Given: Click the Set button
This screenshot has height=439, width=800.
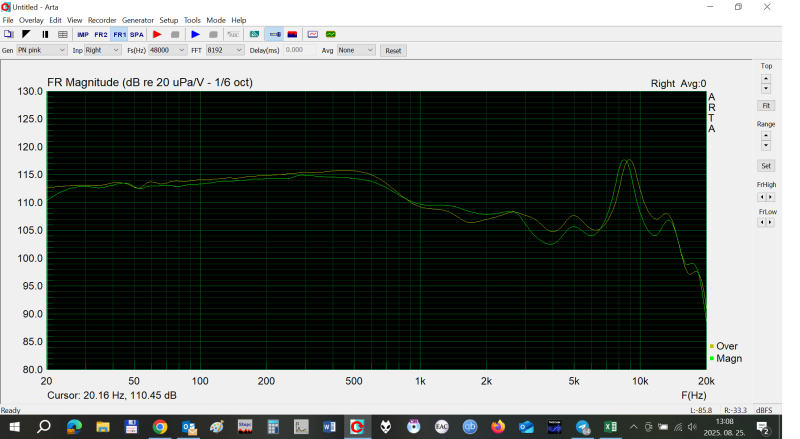Looking at the screenshot, I should (x=766, y=165).
